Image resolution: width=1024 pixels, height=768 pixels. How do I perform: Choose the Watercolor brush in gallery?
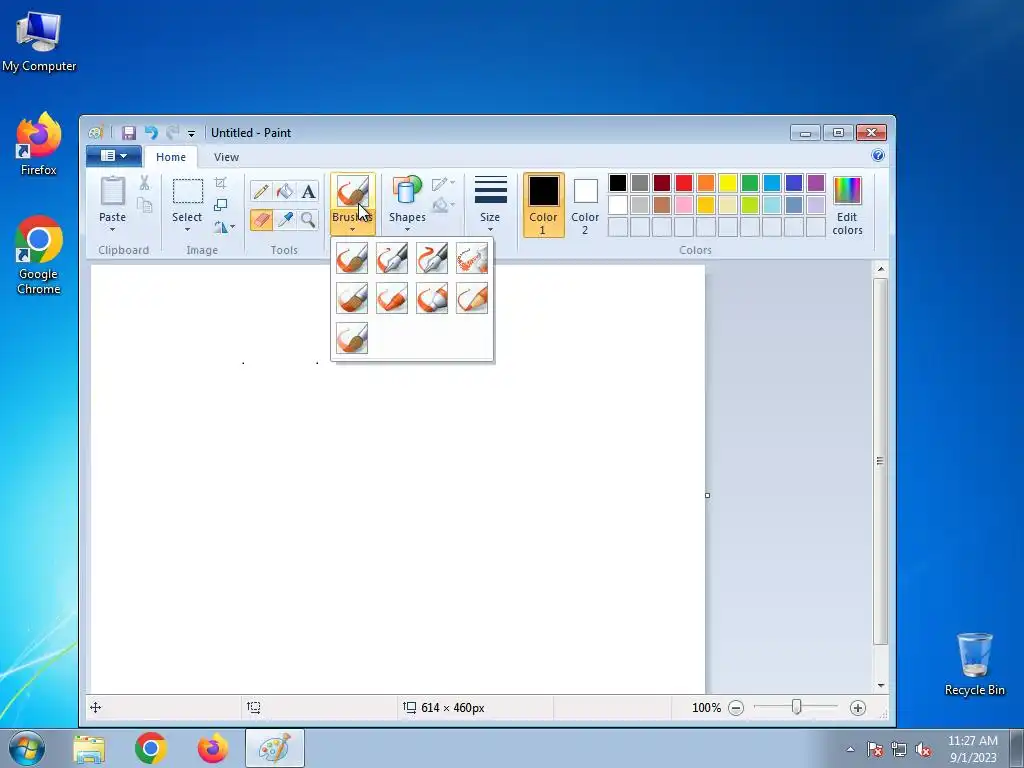(352, 338)
